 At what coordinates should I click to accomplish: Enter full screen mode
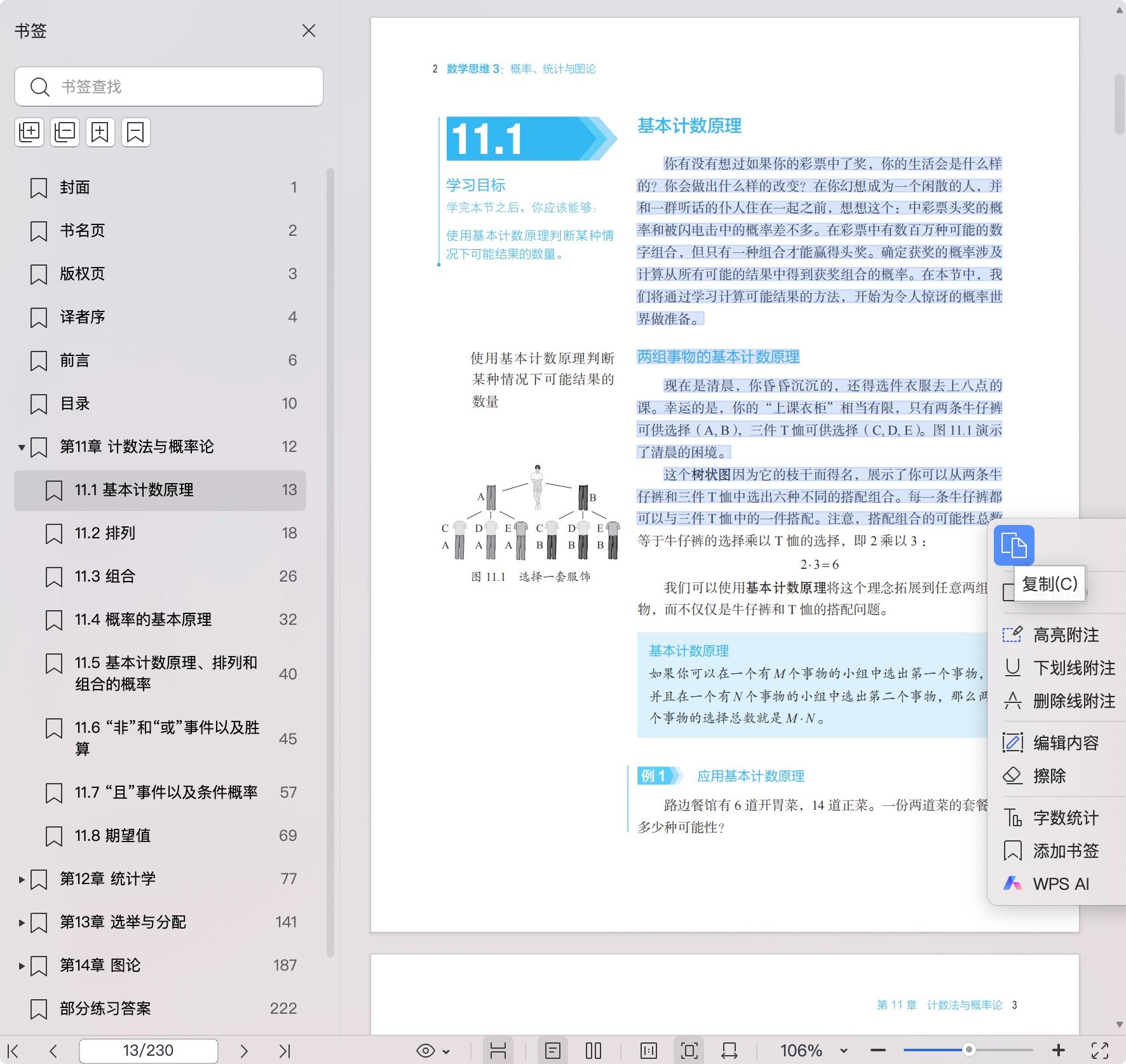pyautogui.click(x=1100, y=1051)
